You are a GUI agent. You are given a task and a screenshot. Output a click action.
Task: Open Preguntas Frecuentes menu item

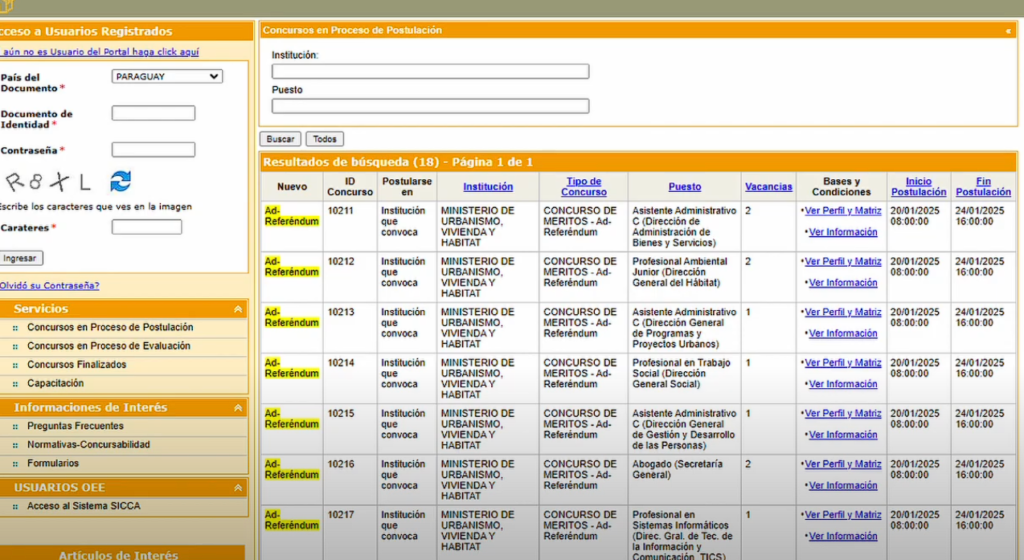click(x=75, y=426)
